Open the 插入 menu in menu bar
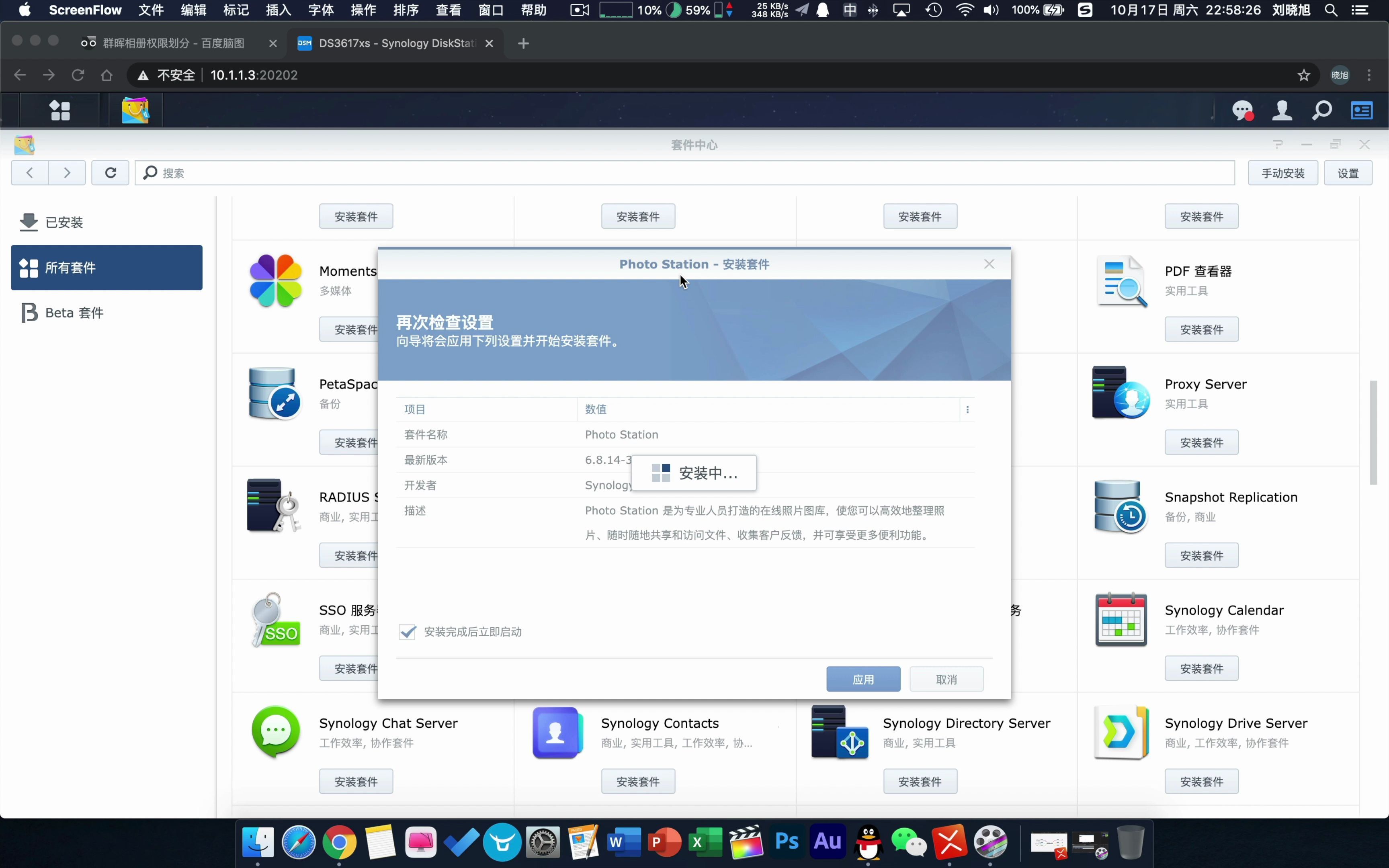Image resolution: width=1389 pixels, height=868 pixels. point(279,10)
